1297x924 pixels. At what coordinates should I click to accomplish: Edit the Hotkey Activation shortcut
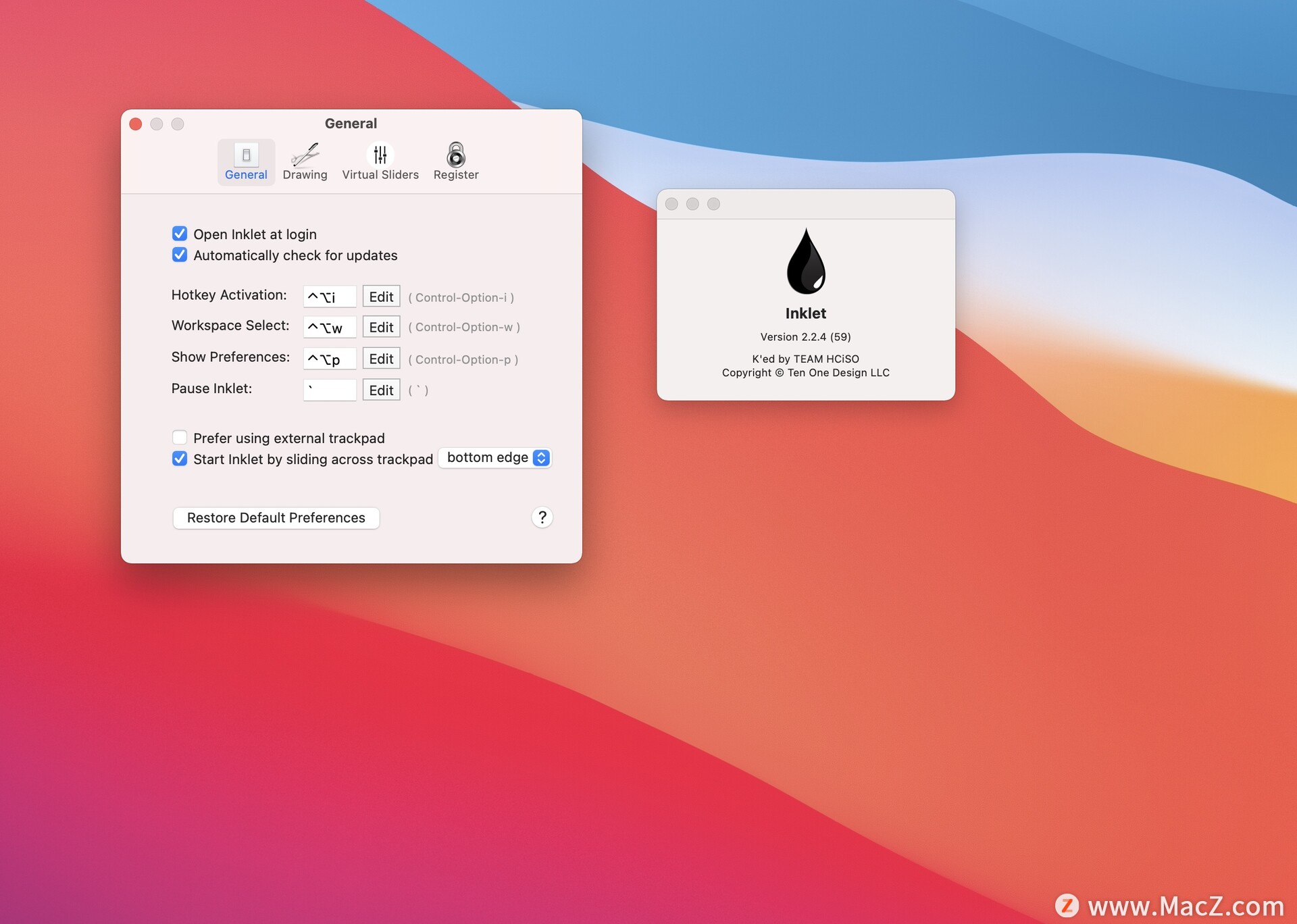pos(381,297)
